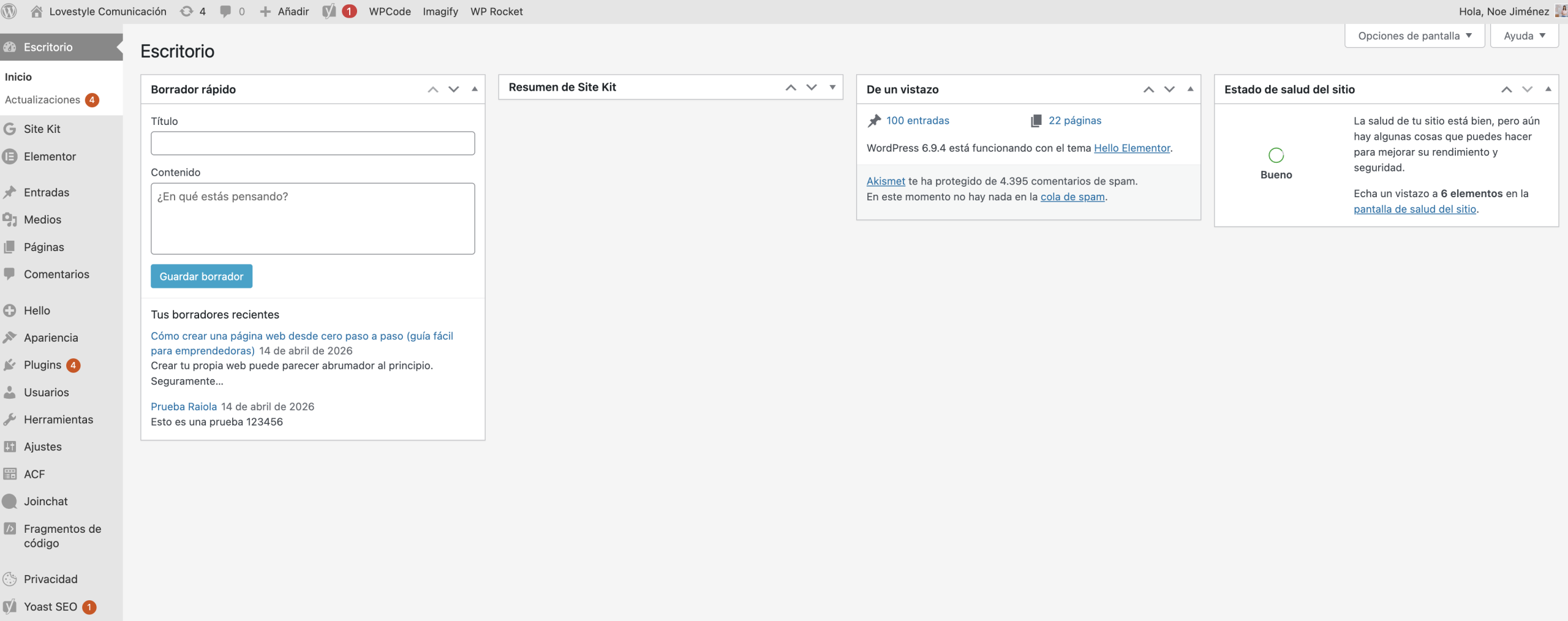Expand the Opciones de pantalla dropdown
Image resolution: width=1568 pixels, height=621 pixels.
point(1414,36)
